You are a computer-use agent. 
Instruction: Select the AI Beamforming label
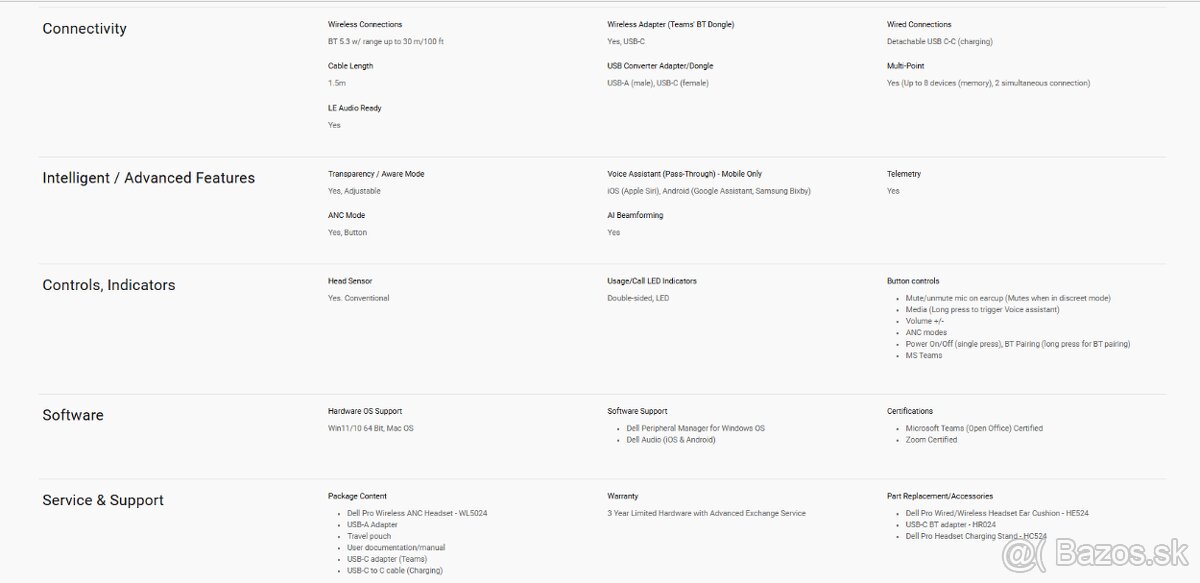point(635,215)
